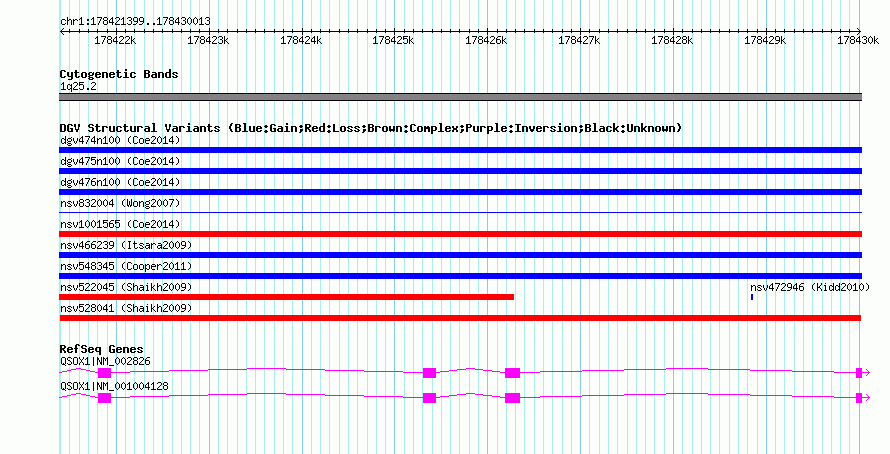This screenshot has width=890, height=454.
Task: Select the blue gain bar under dgv475n100
Action: point(460,171)
